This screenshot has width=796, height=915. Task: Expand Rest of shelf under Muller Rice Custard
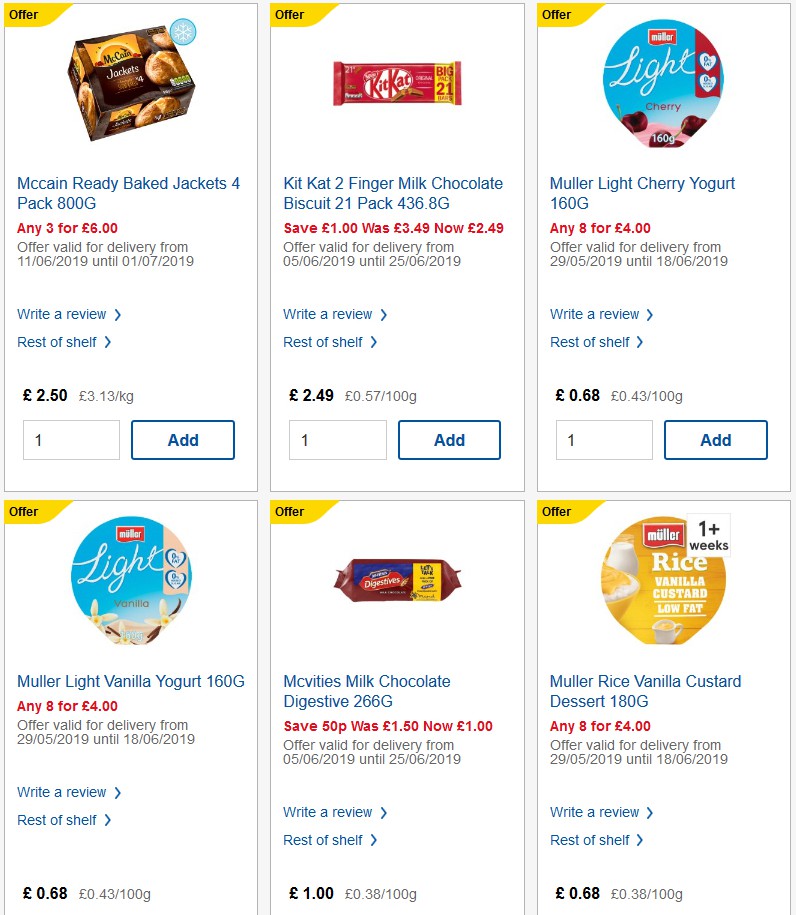coord(591,840)
